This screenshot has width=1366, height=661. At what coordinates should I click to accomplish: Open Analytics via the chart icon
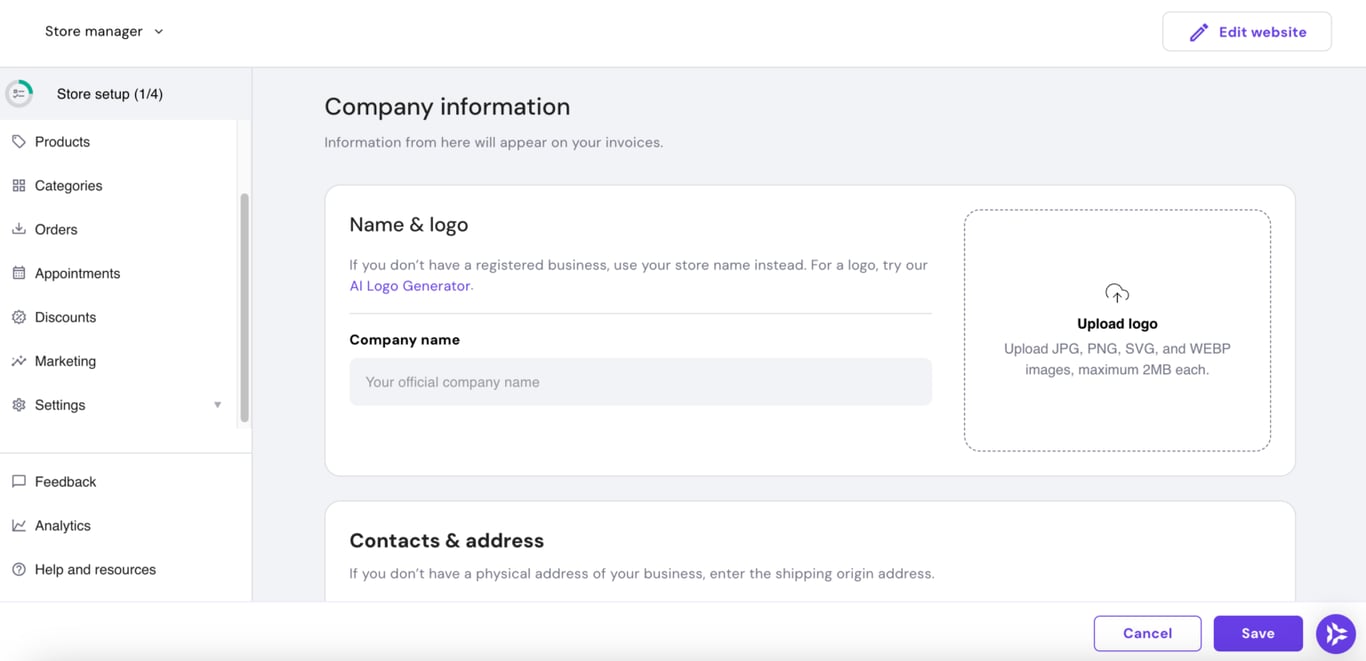tap(18, 525)
